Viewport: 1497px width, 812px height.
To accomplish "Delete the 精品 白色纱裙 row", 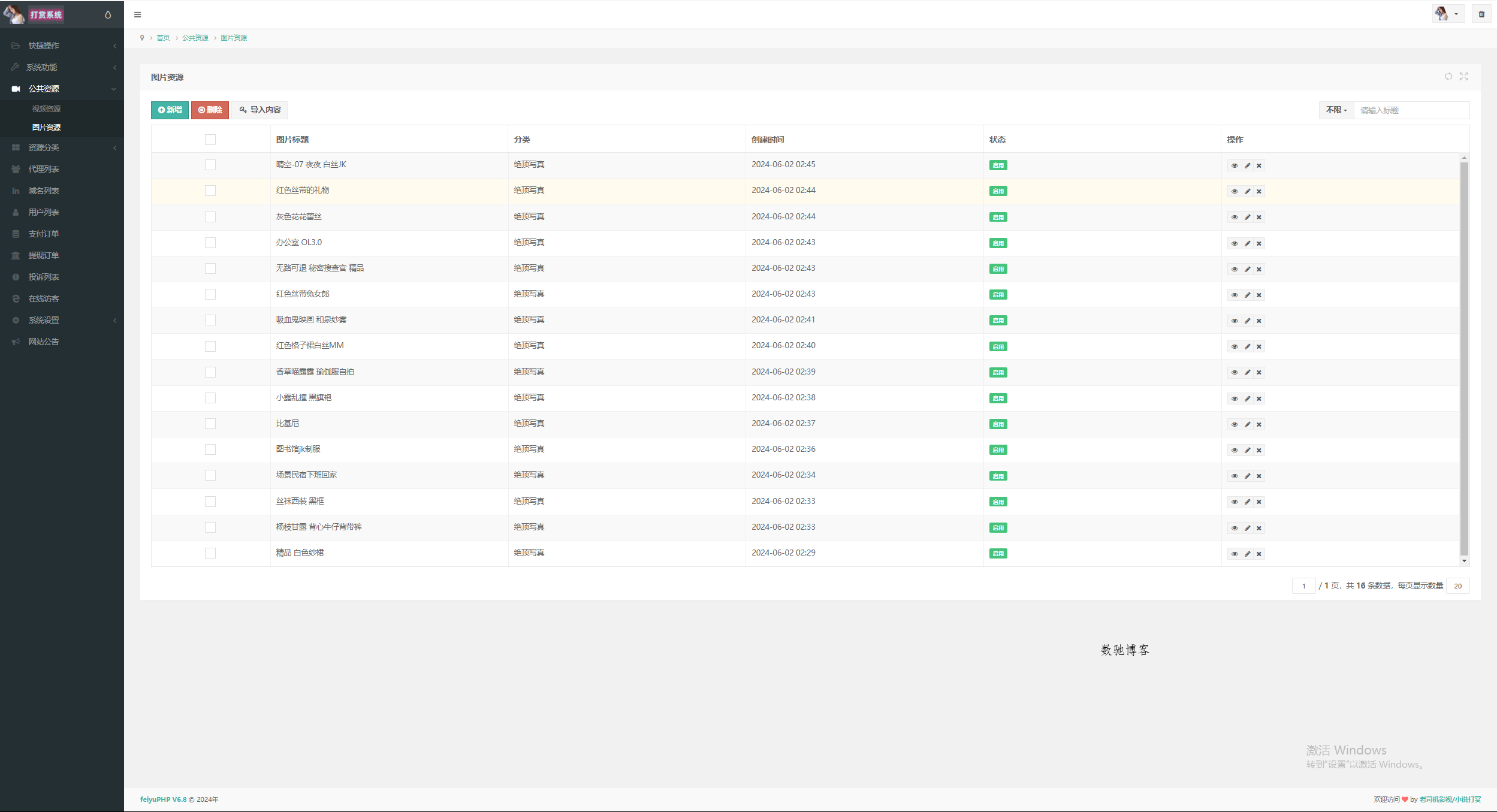I will coord(1259,554).
